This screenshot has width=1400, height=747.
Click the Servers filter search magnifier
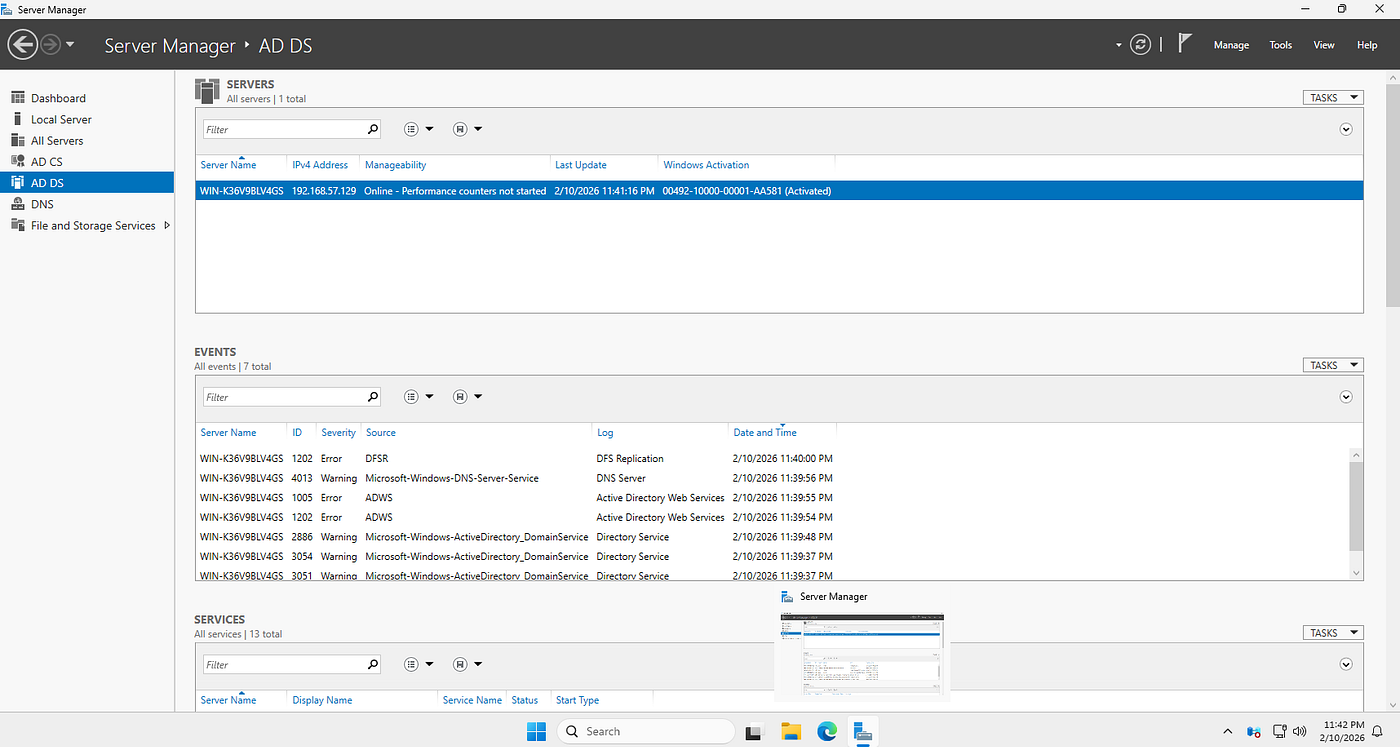(373, 129)
